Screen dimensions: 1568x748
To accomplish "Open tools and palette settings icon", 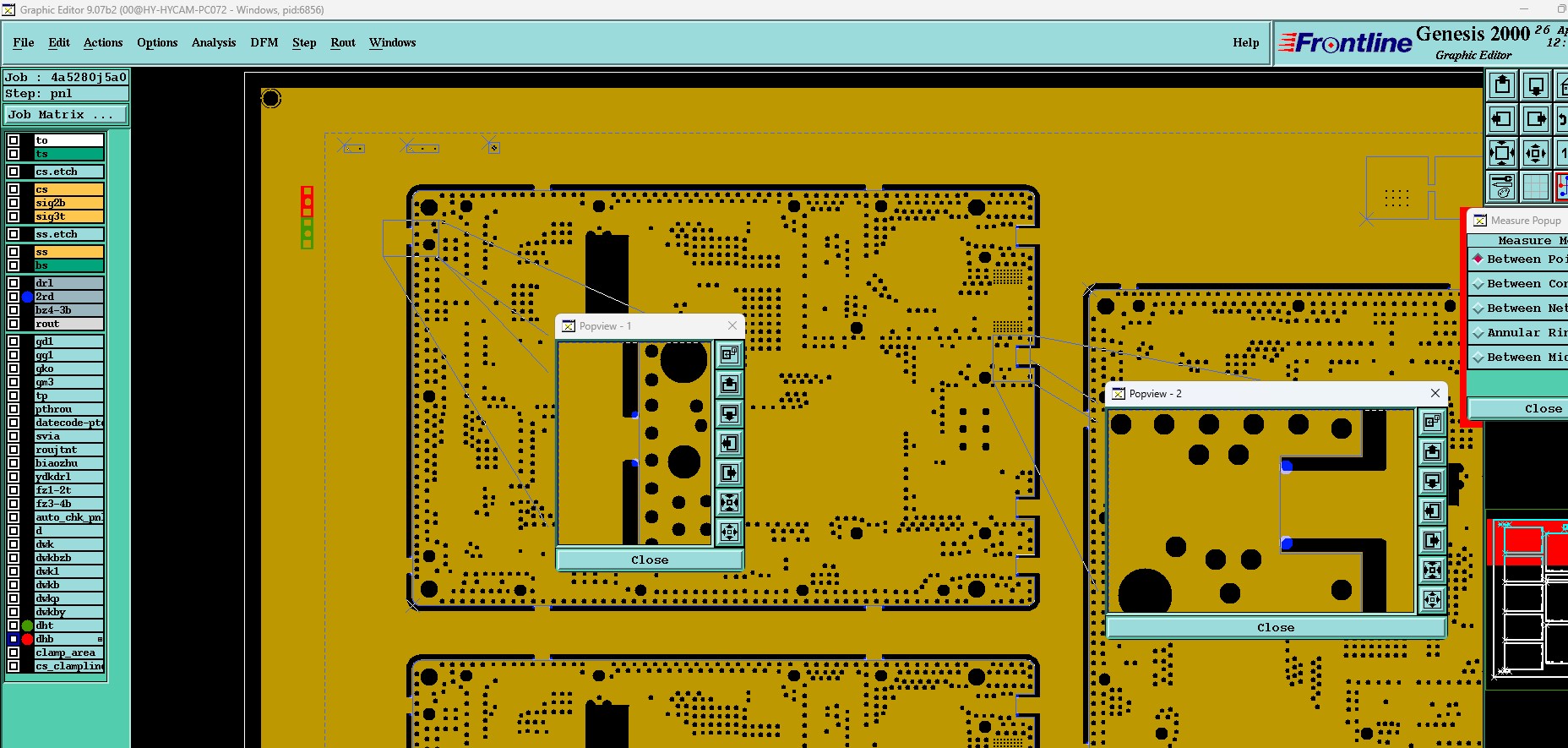I will click(1502, 187).
